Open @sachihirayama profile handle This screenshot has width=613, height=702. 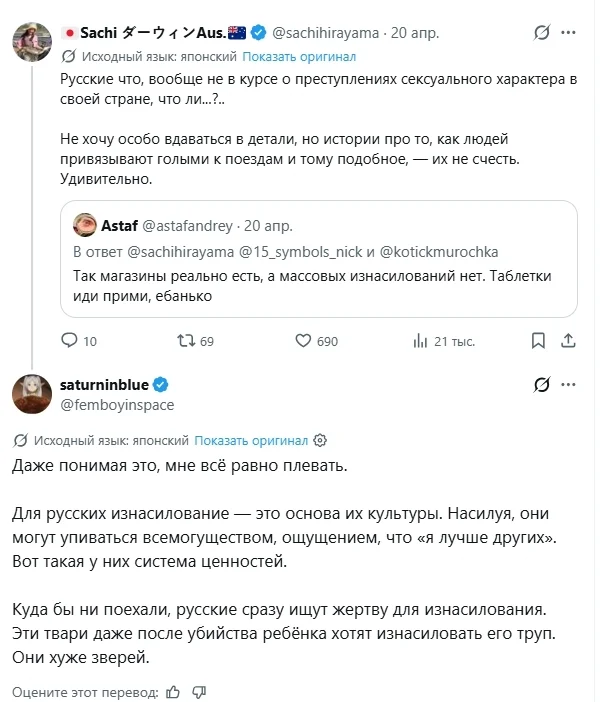coord(326,33)
